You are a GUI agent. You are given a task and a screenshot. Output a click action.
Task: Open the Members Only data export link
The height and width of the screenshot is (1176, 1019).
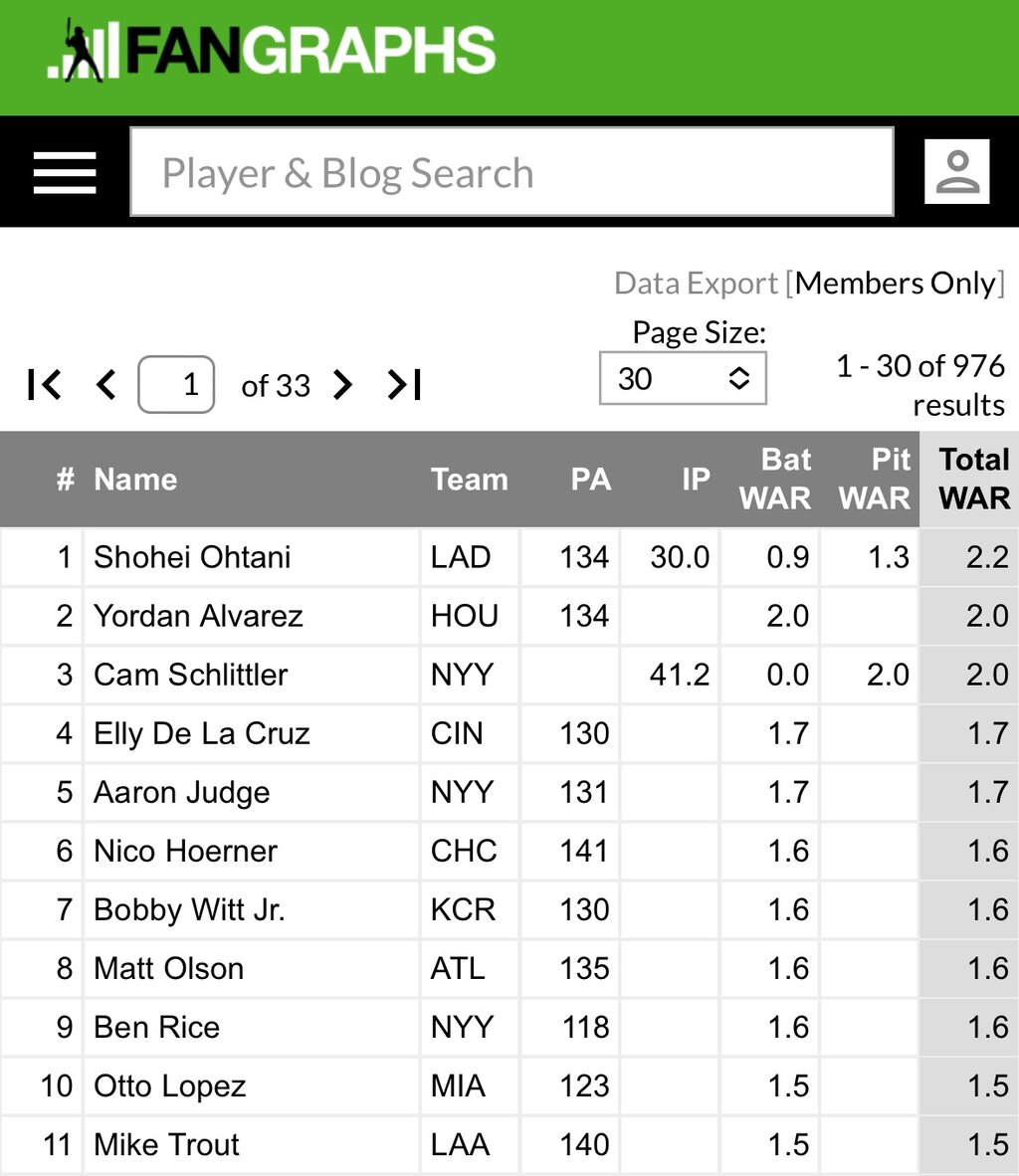tap(899, 284)
